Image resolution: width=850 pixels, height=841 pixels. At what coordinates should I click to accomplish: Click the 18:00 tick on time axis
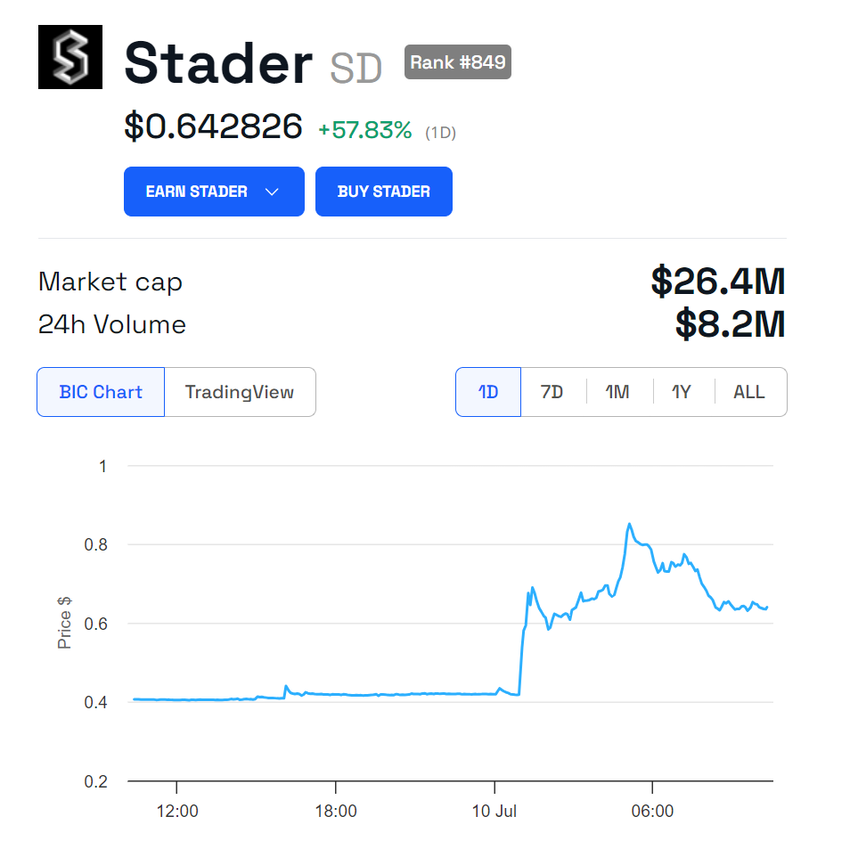[336, 811]
